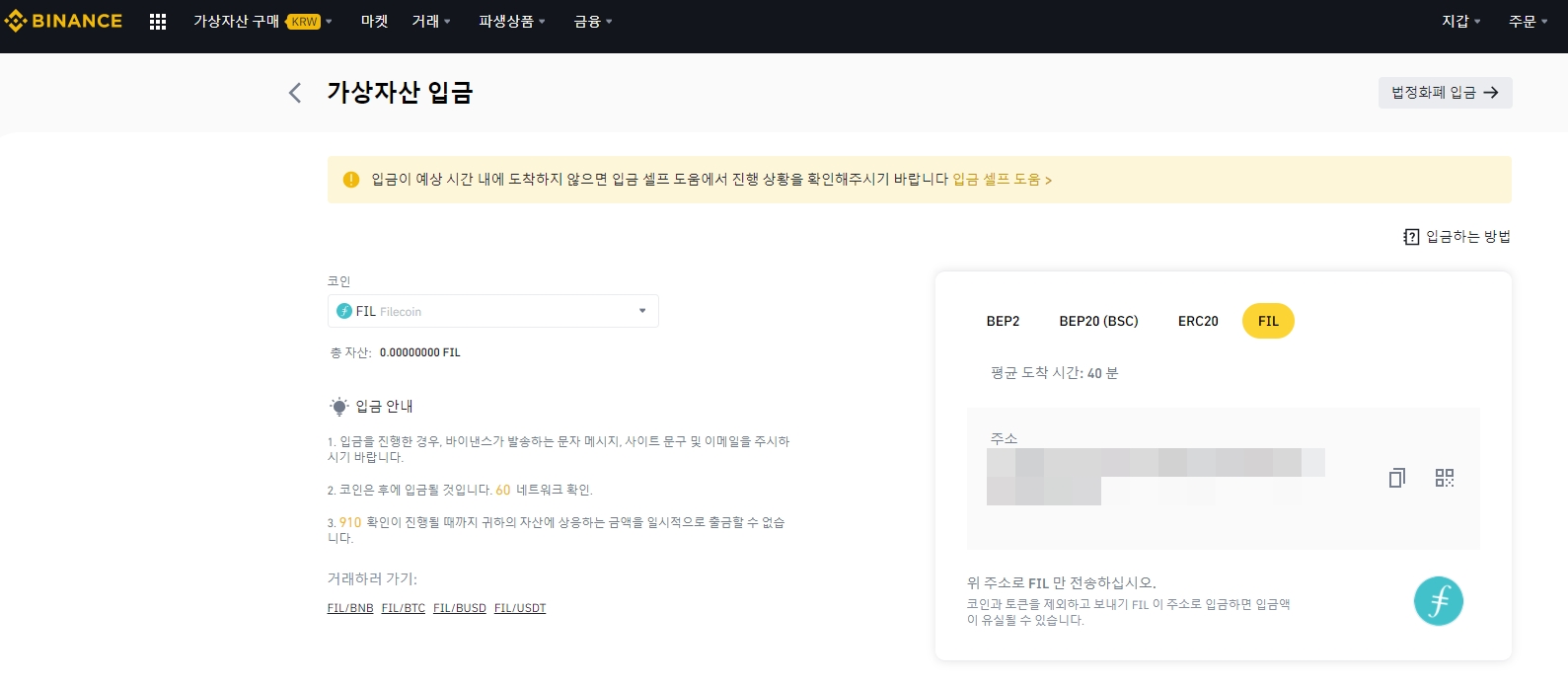1568x689 pixels.
Task: Expand the 거래 menu
Action: pyautogui.click(x=431, y=22)
